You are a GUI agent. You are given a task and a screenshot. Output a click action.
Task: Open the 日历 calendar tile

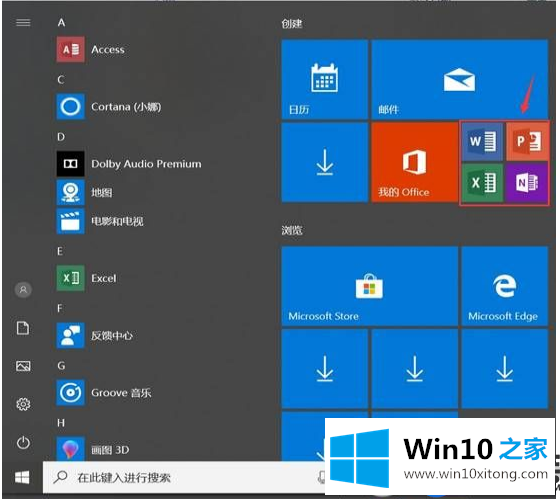click(324, 79)
